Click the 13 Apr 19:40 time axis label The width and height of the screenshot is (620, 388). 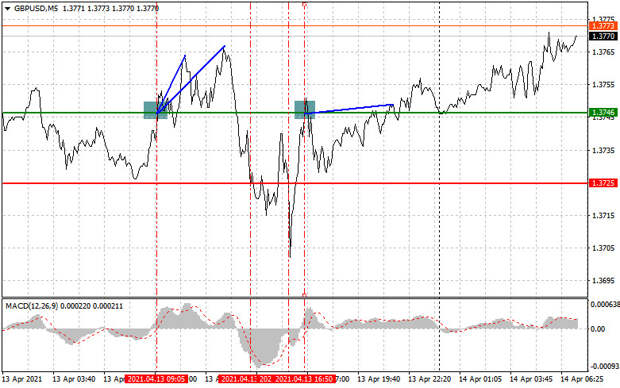(378, 379)
